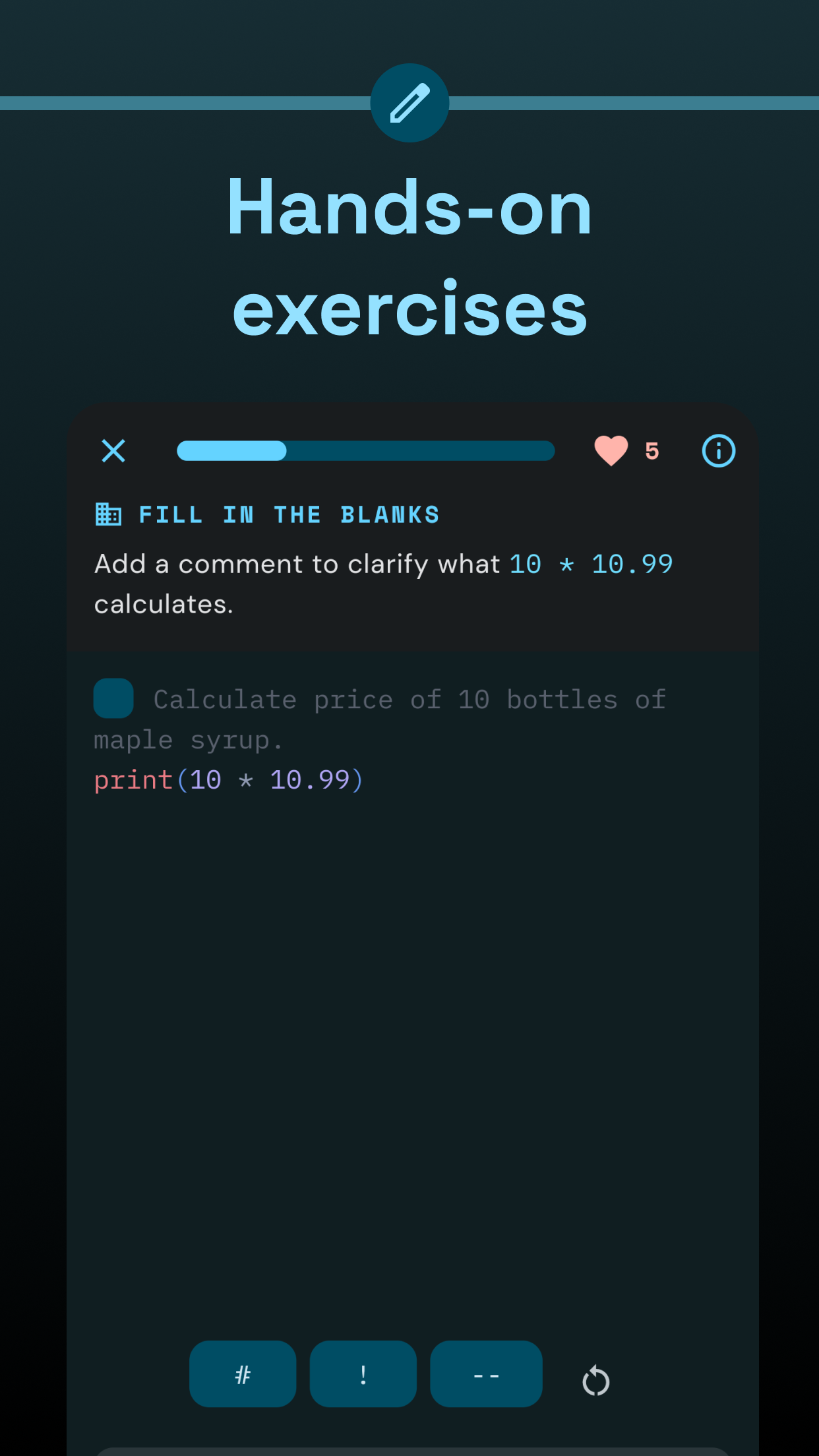
Task: Choose the -- answer option
Action: (486, 1374)
